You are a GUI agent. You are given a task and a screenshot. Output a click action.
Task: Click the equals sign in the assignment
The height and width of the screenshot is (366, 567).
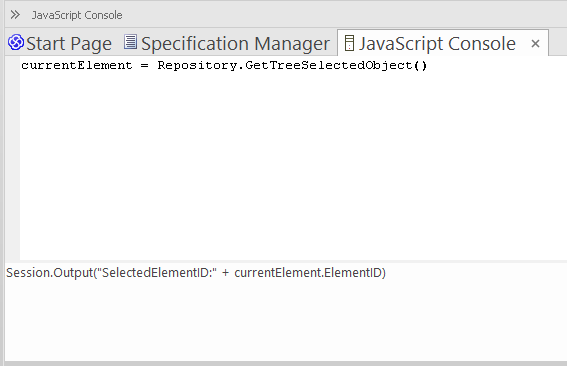(x=145, y=66)
